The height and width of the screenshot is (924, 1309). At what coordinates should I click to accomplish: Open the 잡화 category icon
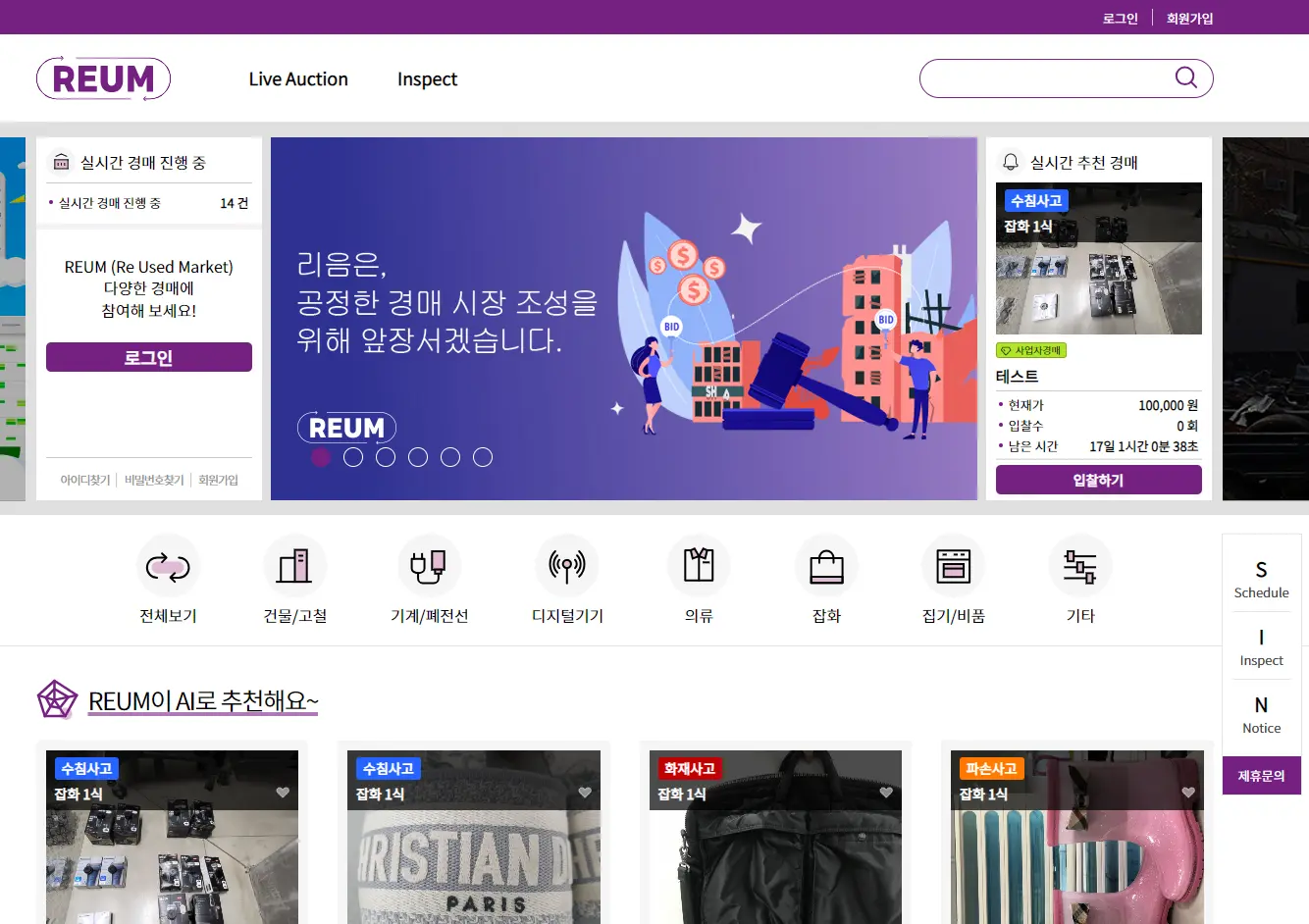pos(825,567)
